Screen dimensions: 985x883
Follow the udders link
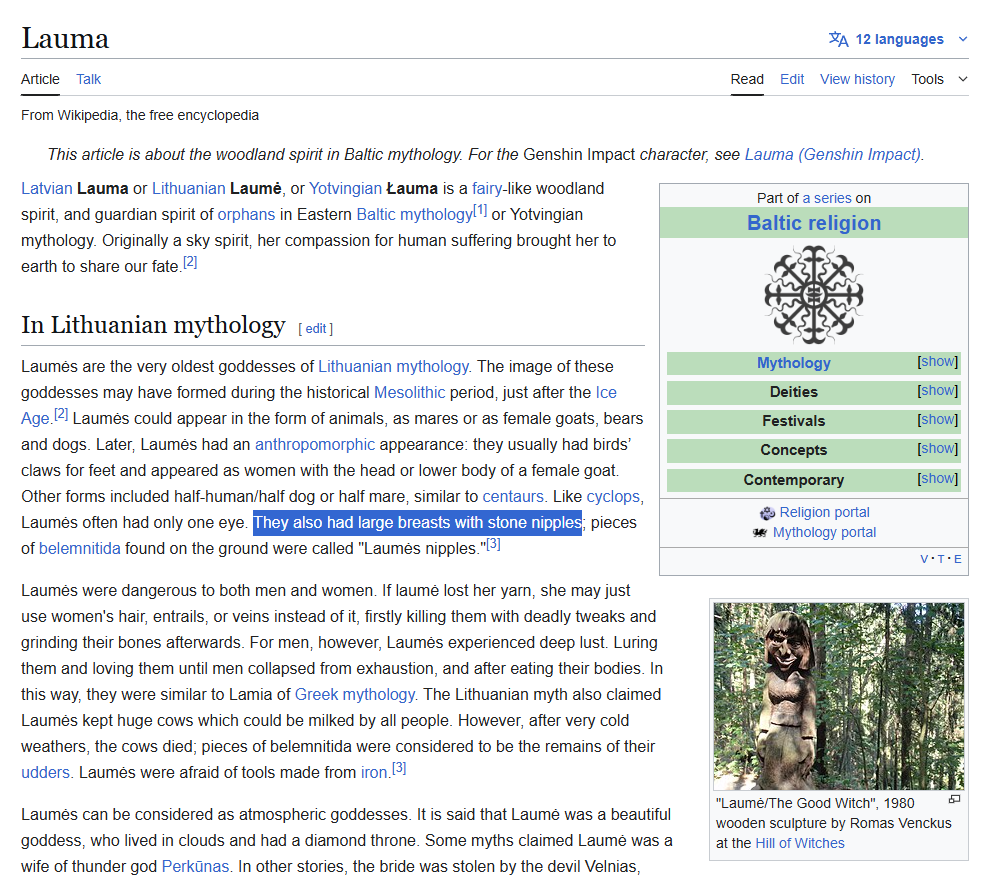(45, 772)
